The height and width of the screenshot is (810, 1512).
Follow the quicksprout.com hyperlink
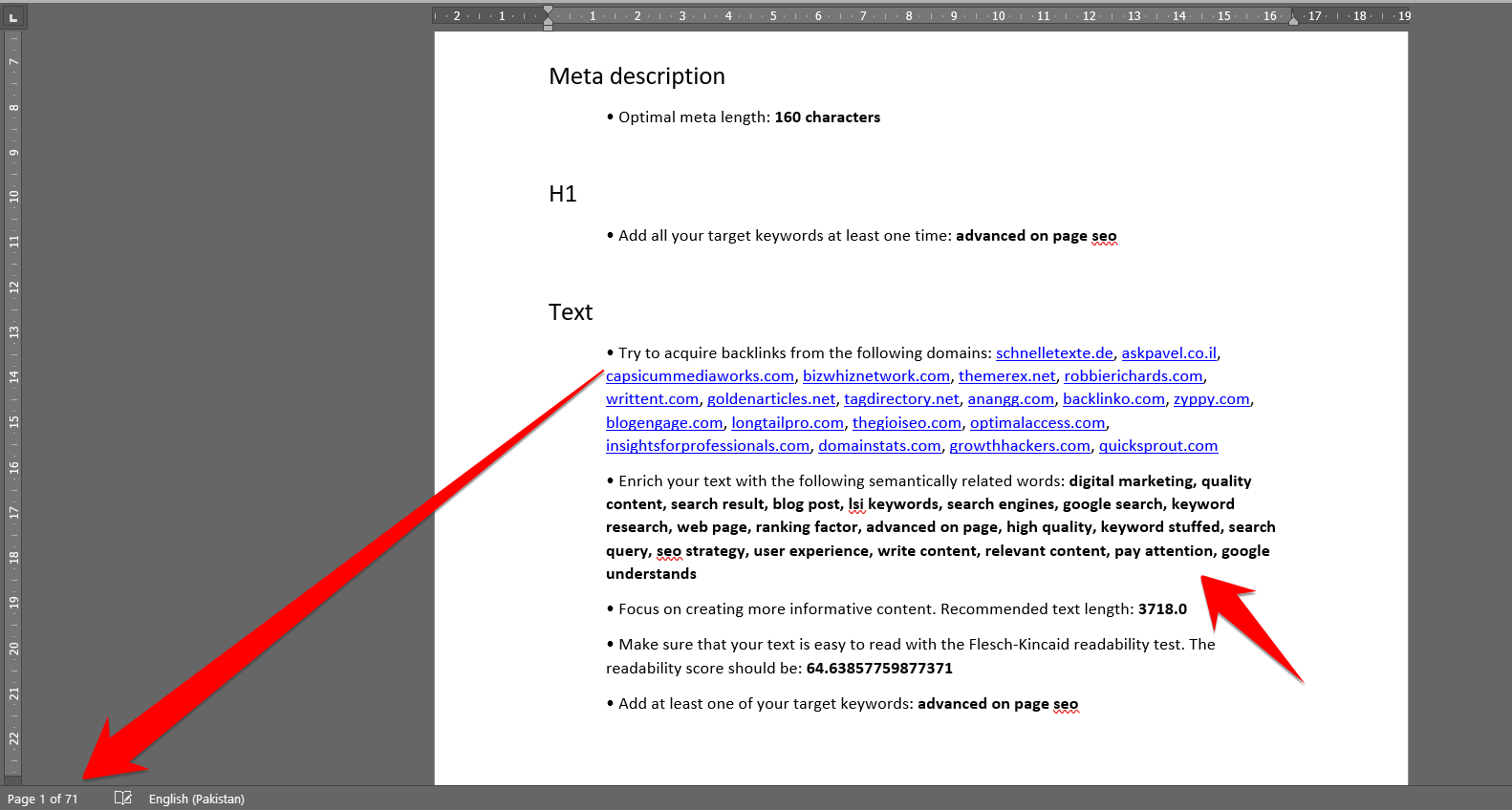1157,446
